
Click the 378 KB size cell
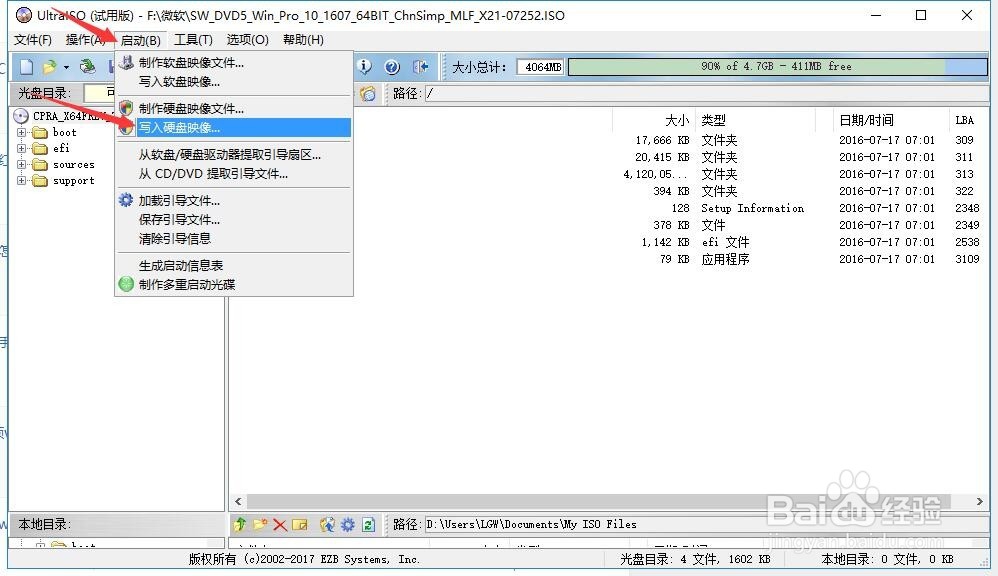point(671,225)
